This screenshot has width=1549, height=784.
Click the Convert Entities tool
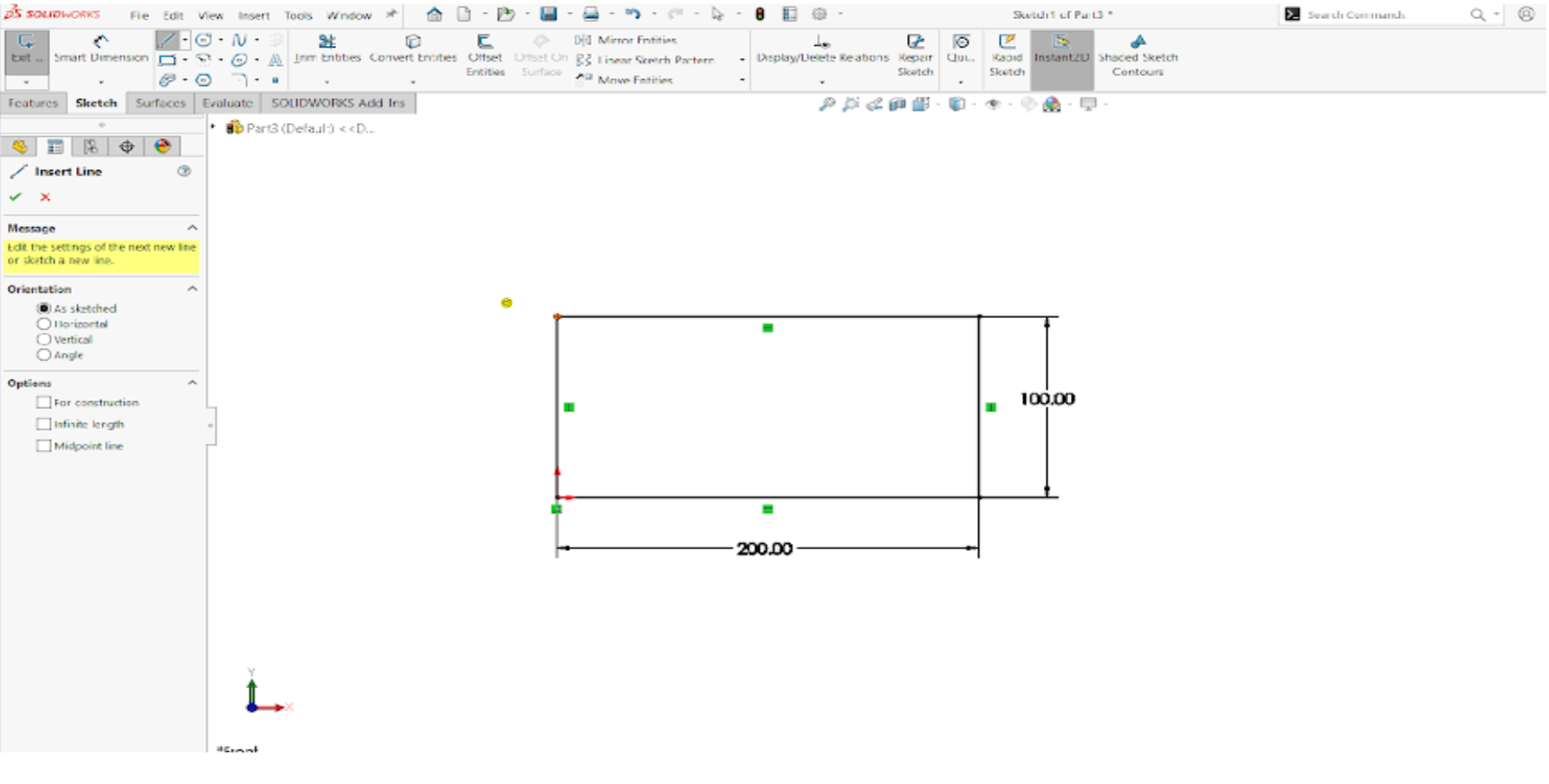pyautogui.click(x=413, y=48)
